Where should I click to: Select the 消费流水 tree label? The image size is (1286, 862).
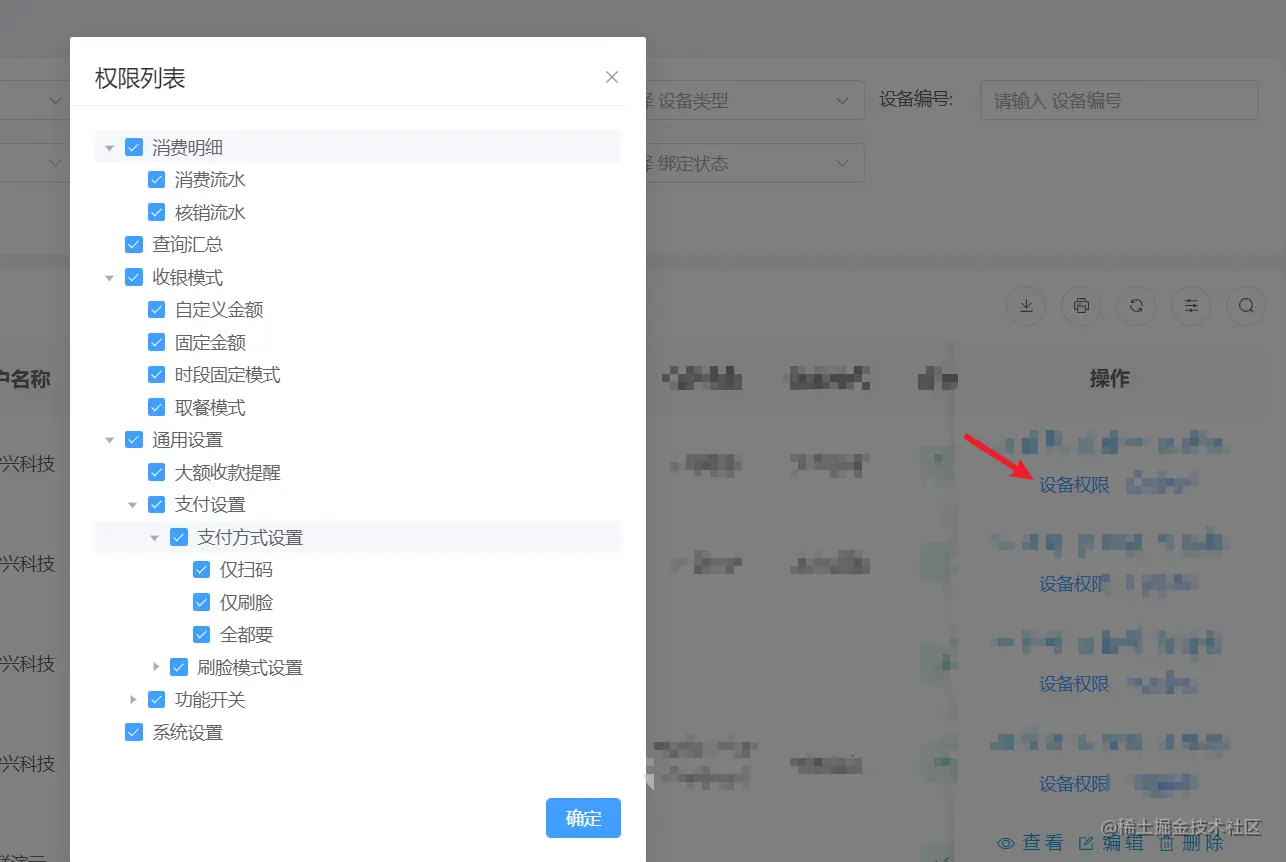pos(210,180)
